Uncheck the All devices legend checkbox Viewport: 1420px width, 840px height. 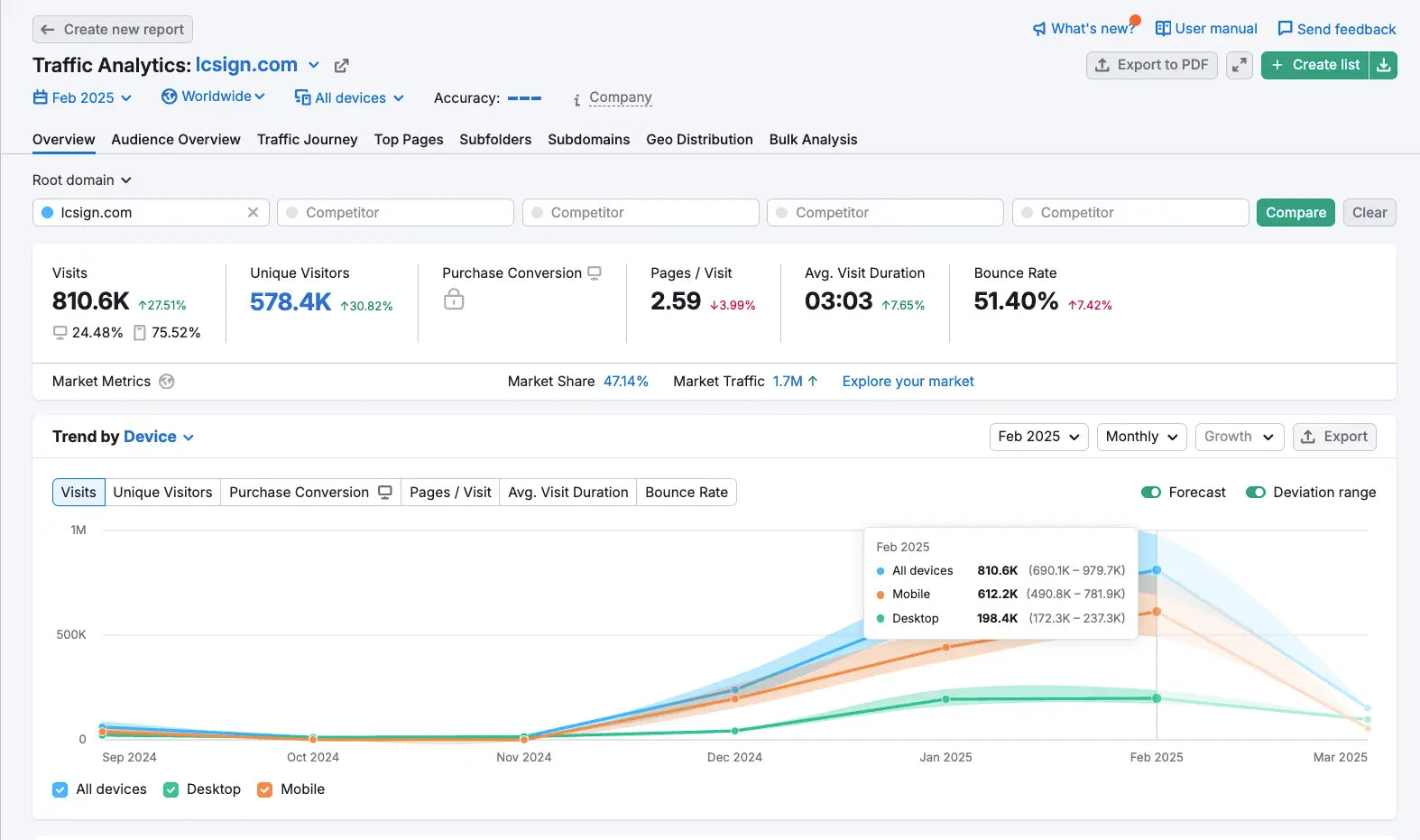[60, 789]
